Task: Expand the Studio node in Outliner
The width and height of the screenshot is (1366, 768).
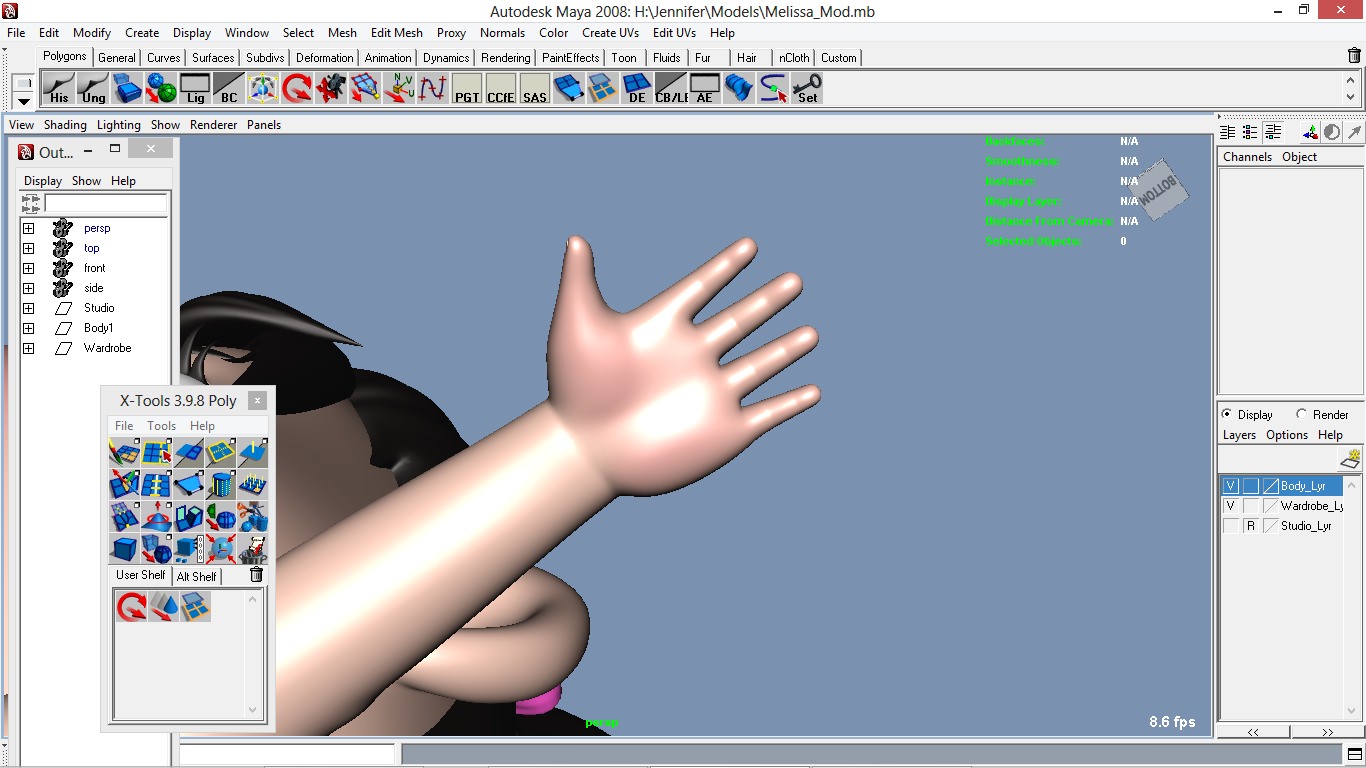Action: [28, 308]
